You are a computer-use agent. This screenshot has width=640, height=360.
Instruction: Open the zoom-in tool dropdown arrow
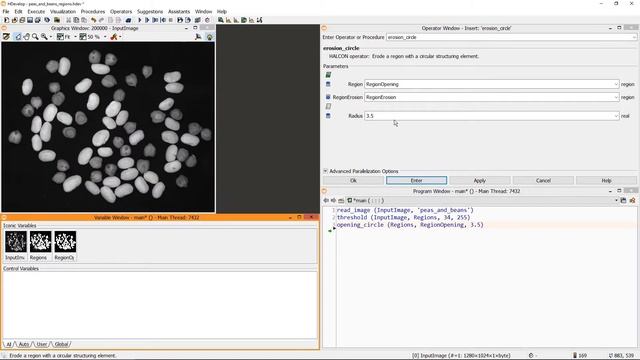pyautogui.click(x=51, y=37)
